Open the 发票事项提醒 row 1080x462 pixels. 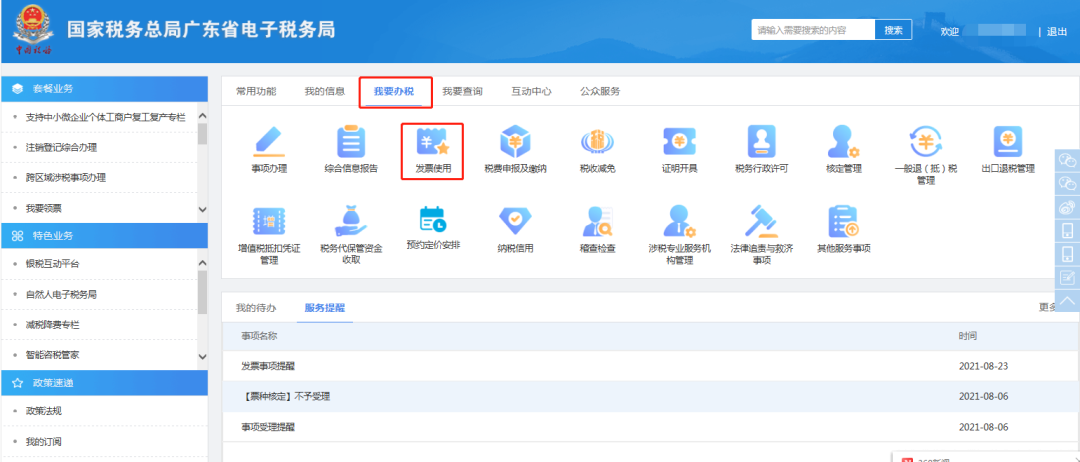650,366
